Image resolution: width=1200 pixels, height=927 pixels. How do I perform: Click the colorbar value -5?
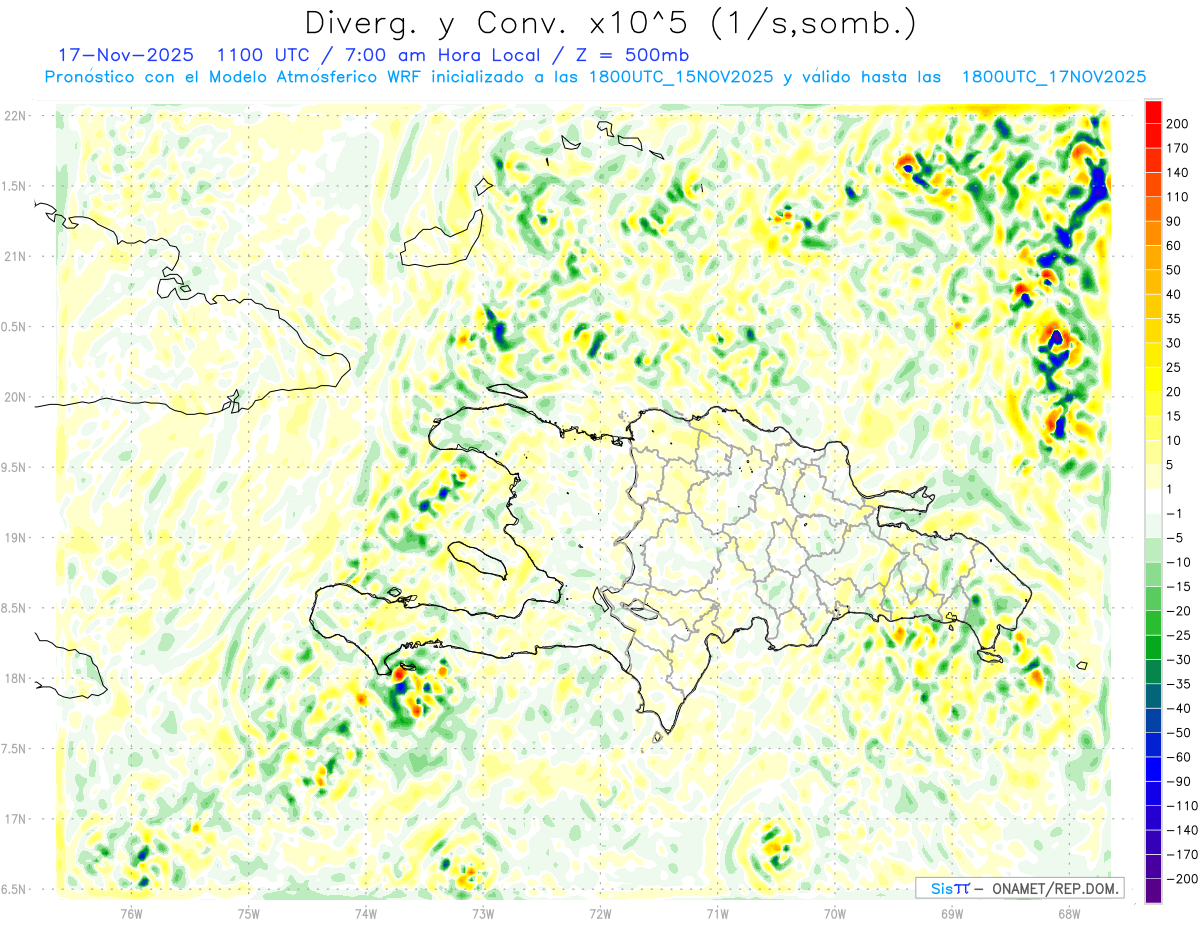point(1177,538)
